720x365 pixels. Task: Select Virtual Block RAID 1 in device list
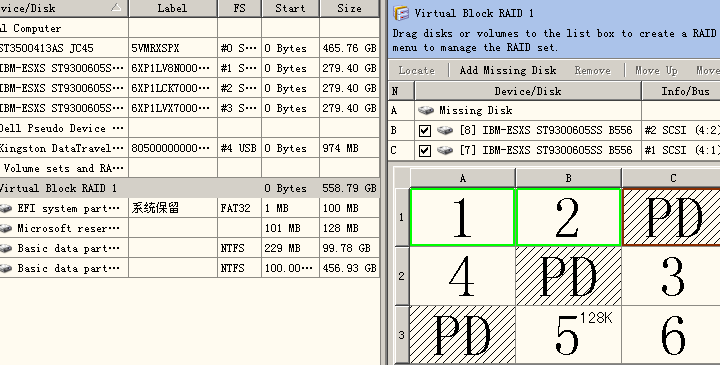coord(190,188)
